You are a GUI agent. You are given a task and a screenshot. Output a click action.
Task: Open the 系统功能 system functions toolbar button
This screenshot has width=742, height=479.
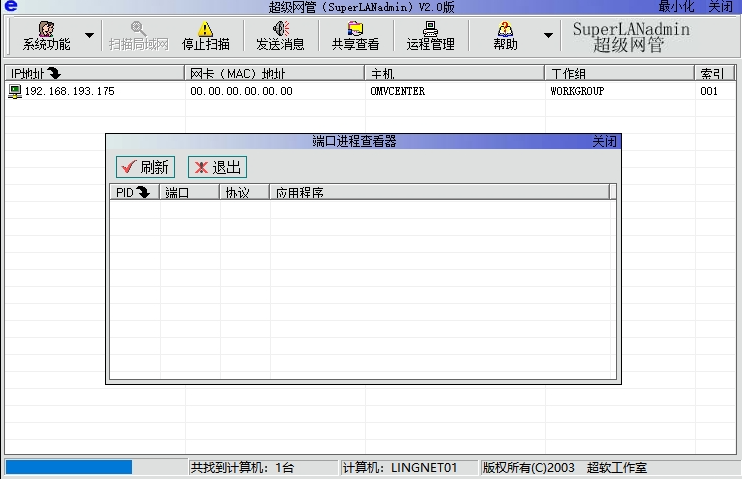coord(46,36)
